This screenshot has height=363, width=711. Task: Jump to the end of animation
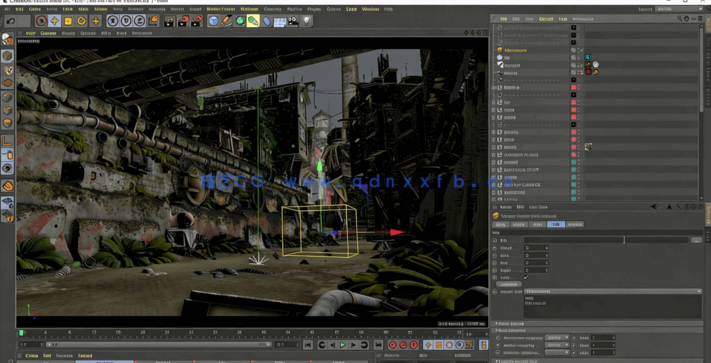pyautogui.click(x=378, y=345)
